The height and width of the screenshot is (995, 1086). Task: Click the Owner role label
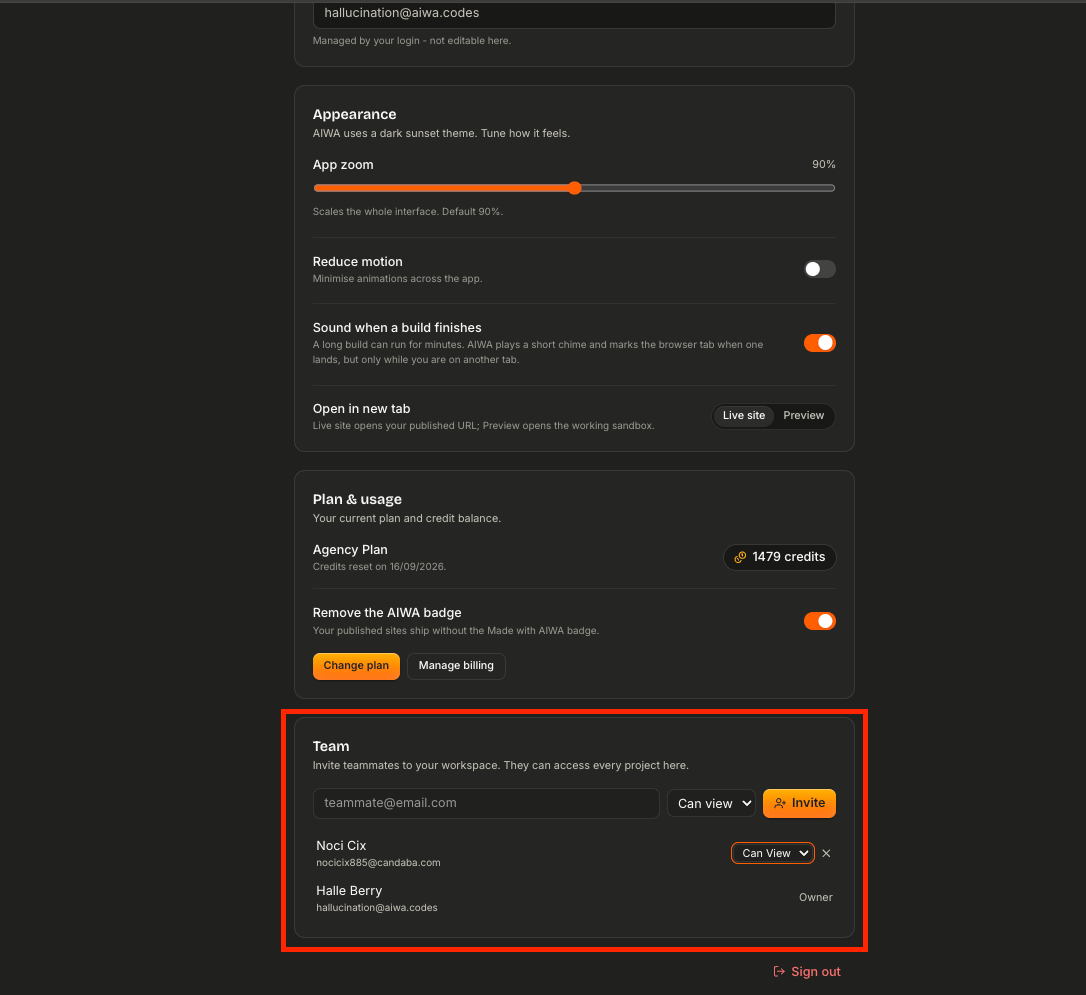click(x=816, y=897)
